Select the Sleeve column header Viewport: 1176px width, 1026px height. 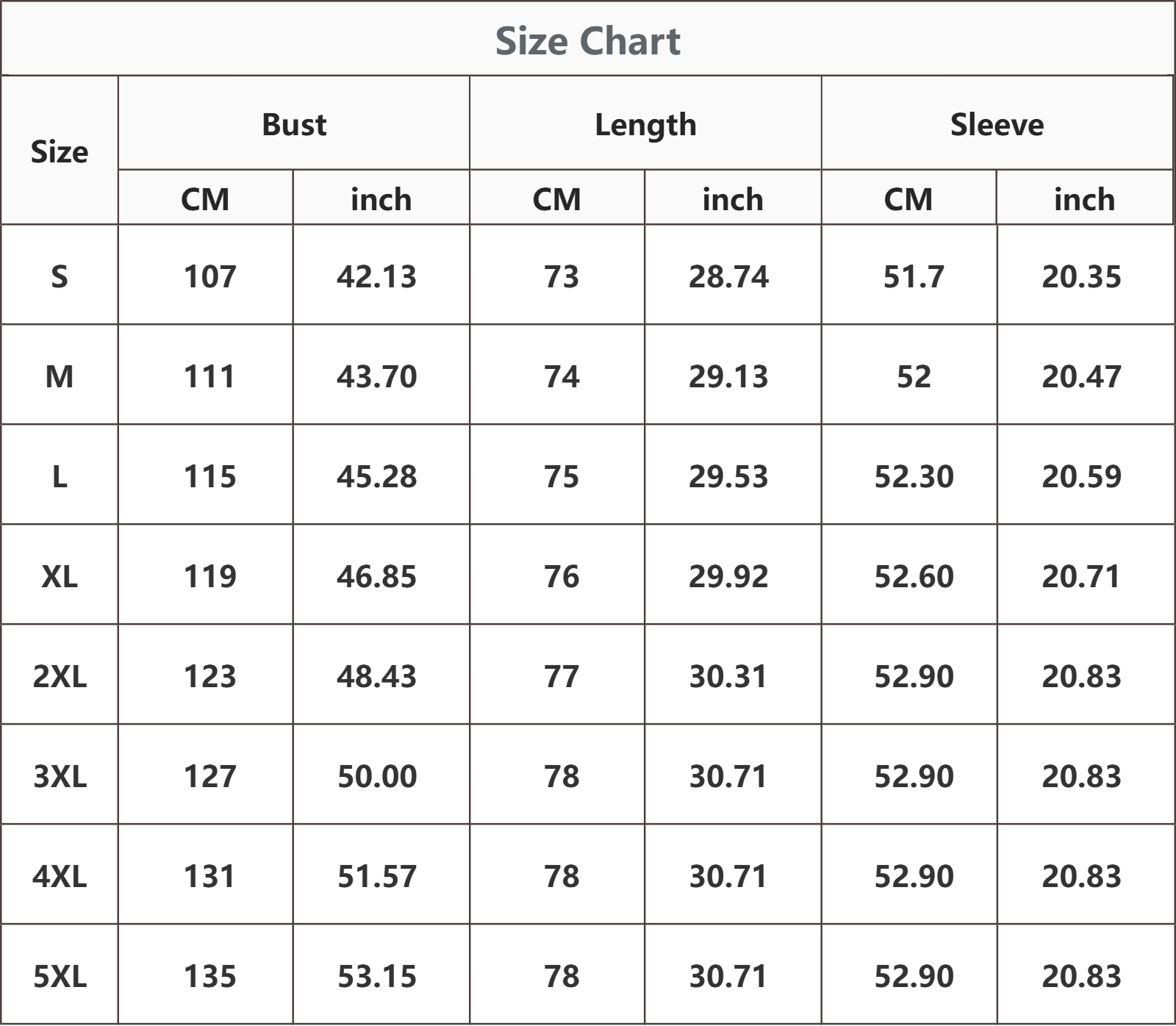coord(997,124)
